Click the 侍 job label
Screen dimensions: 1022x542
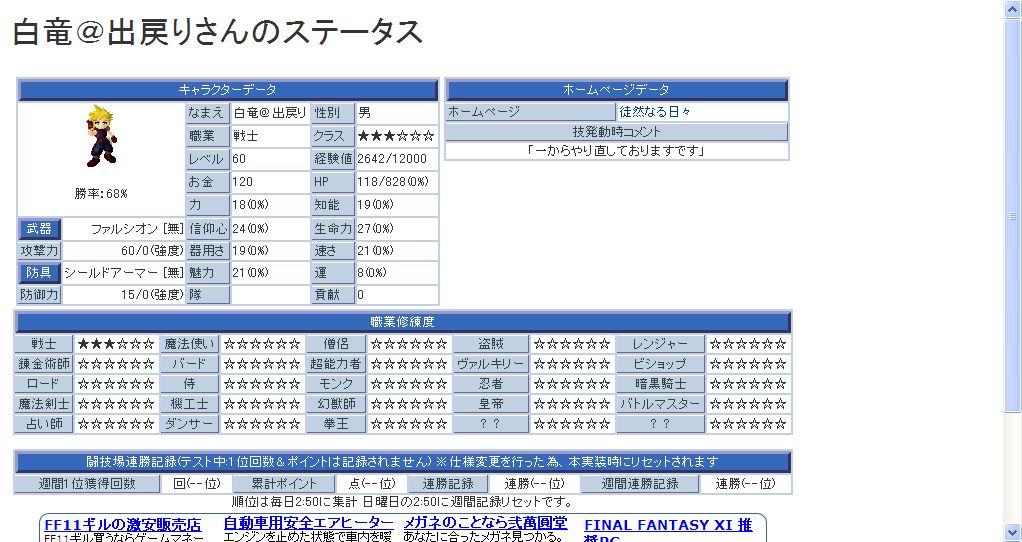coord(190,384)
